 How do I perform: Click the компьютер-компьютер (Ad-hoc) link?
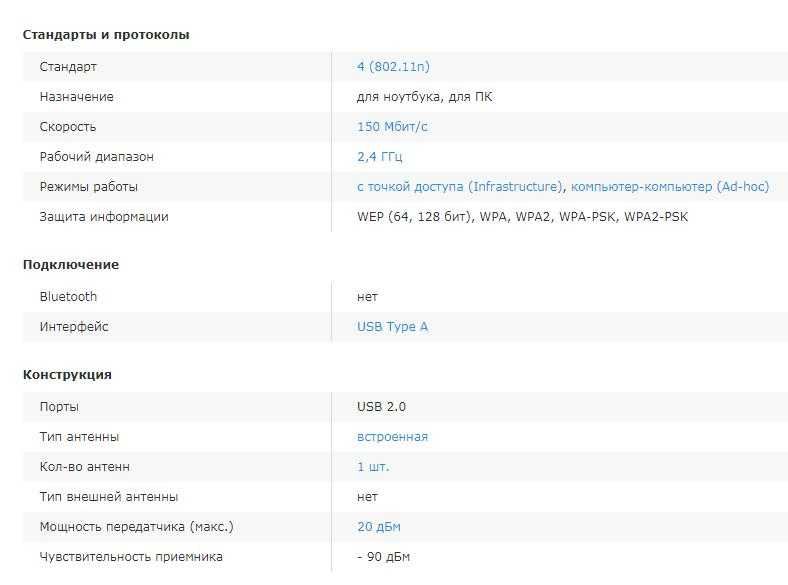coord(669,187)
